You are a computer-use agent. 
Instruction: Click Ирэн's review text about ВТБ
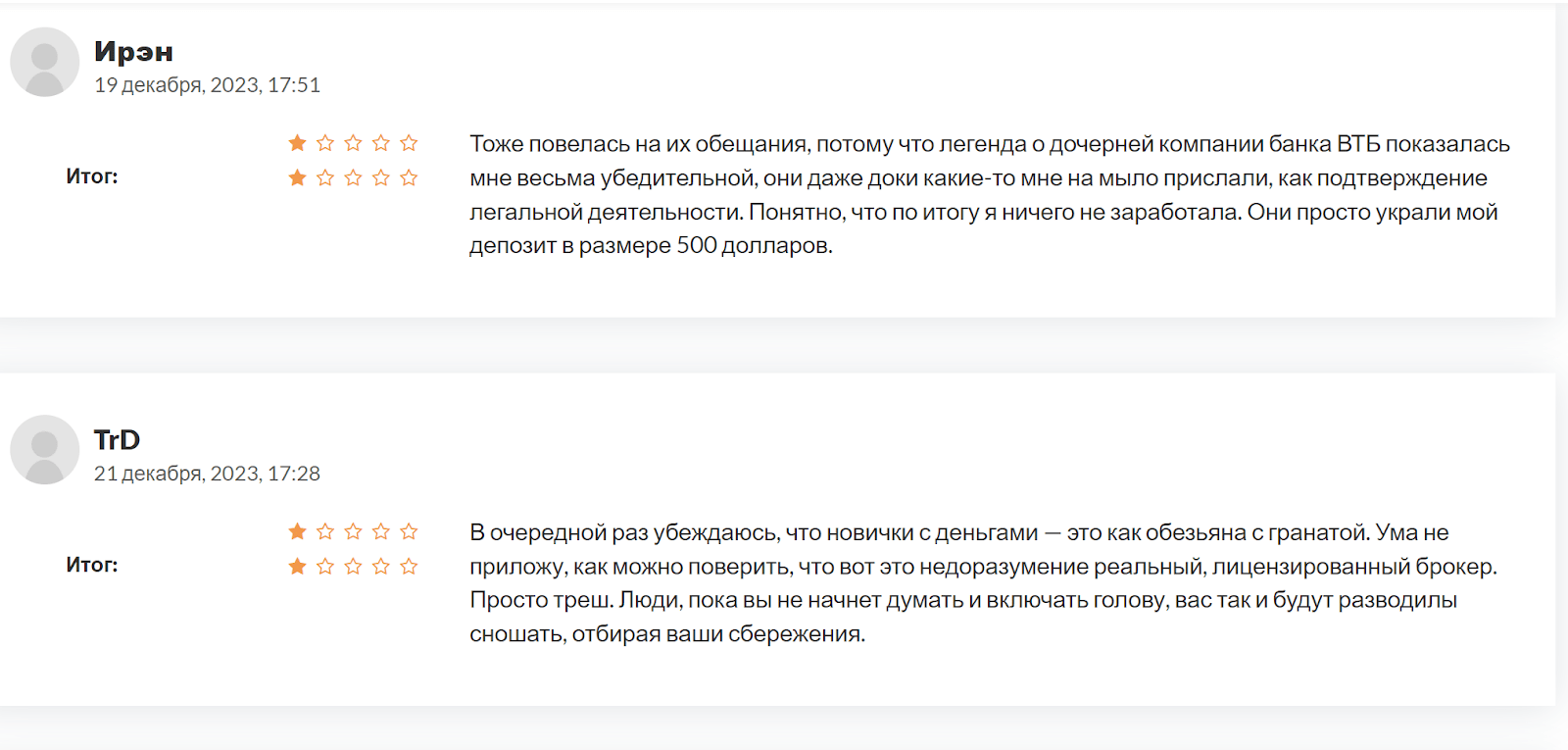point(988,194)
